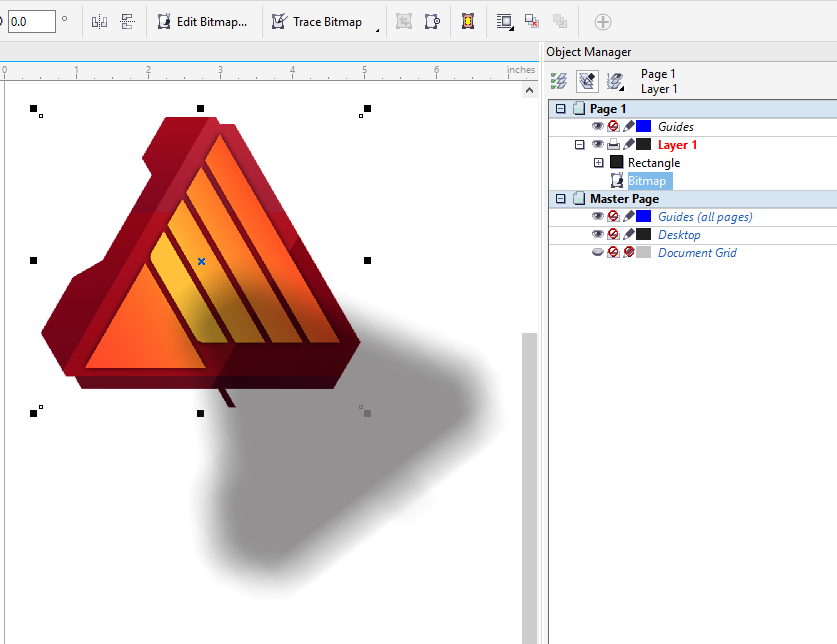This screenshot has width=837, height=644.
Task: Open the Layer Manager View icon
Action: (x=613, y=80)
